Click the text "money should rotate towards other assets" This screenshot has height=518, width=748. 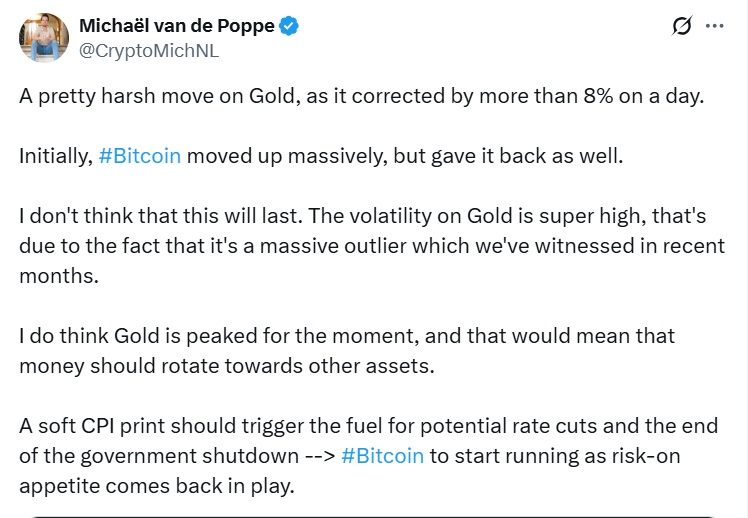coord(227,364)
